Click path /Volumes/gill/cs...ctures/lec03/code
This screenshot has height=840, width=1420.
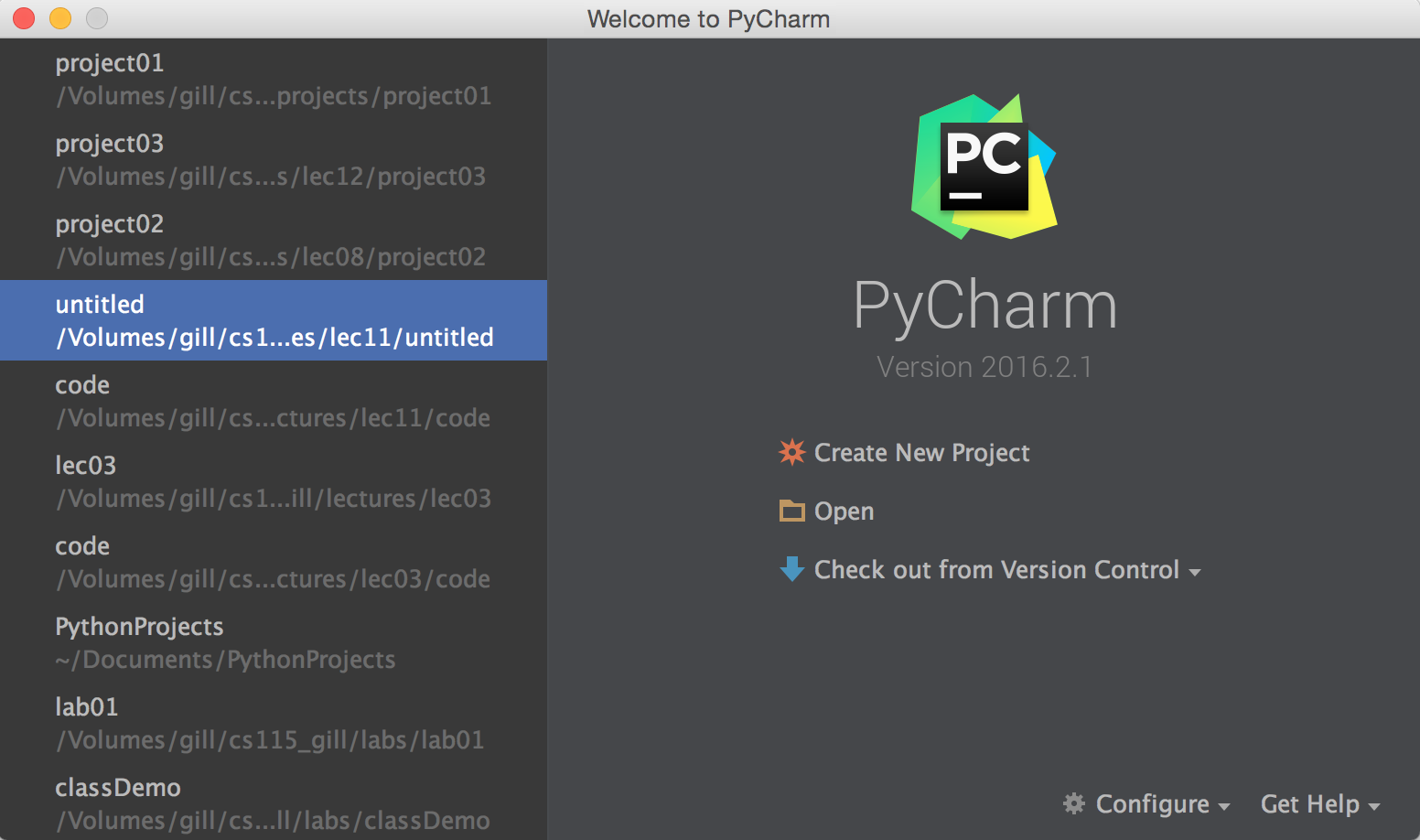click(x=273, y=579)
